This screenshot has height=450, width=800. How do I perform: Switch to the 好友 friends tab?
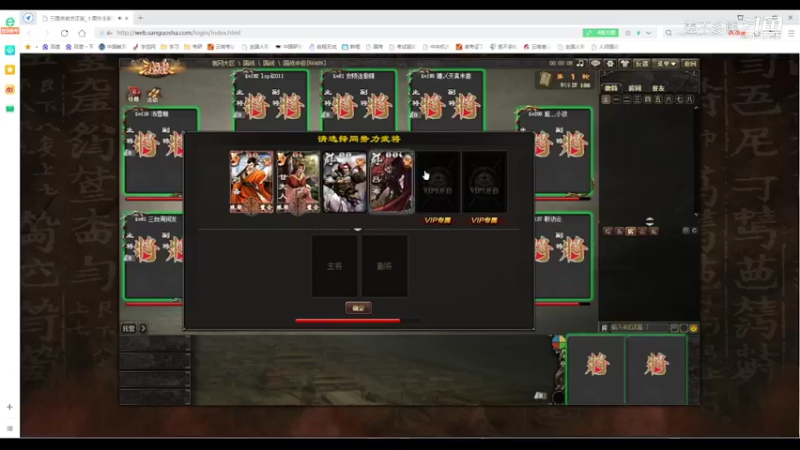point(659,88)
